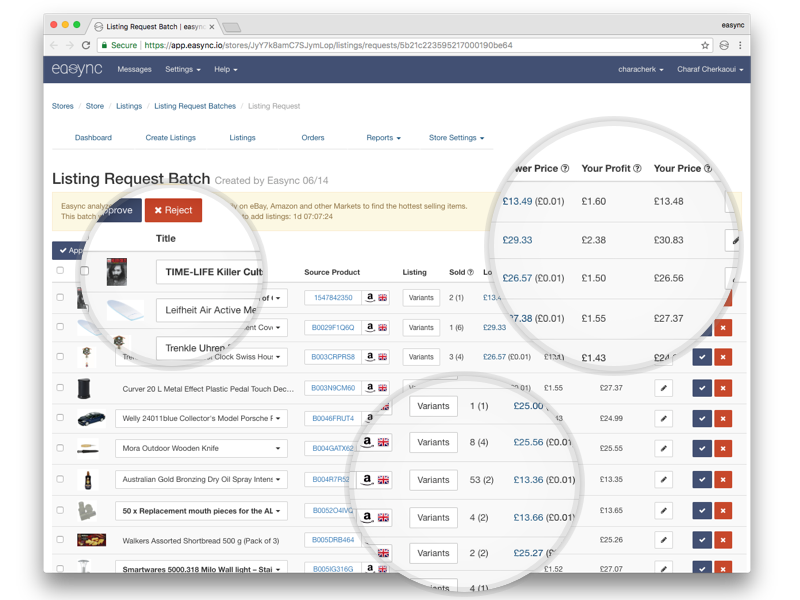This screenshot has width=800, height=600.
Task: Click the Amazon icon beside B003N9CM60
Action: (x=370, y=388)
